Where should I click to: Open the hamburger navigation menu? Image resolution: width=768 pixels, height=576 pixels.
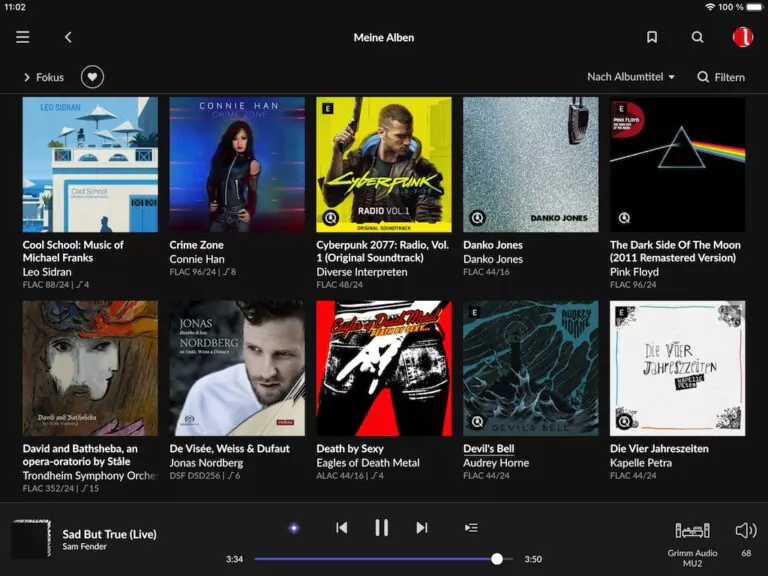tap(22, 37)
